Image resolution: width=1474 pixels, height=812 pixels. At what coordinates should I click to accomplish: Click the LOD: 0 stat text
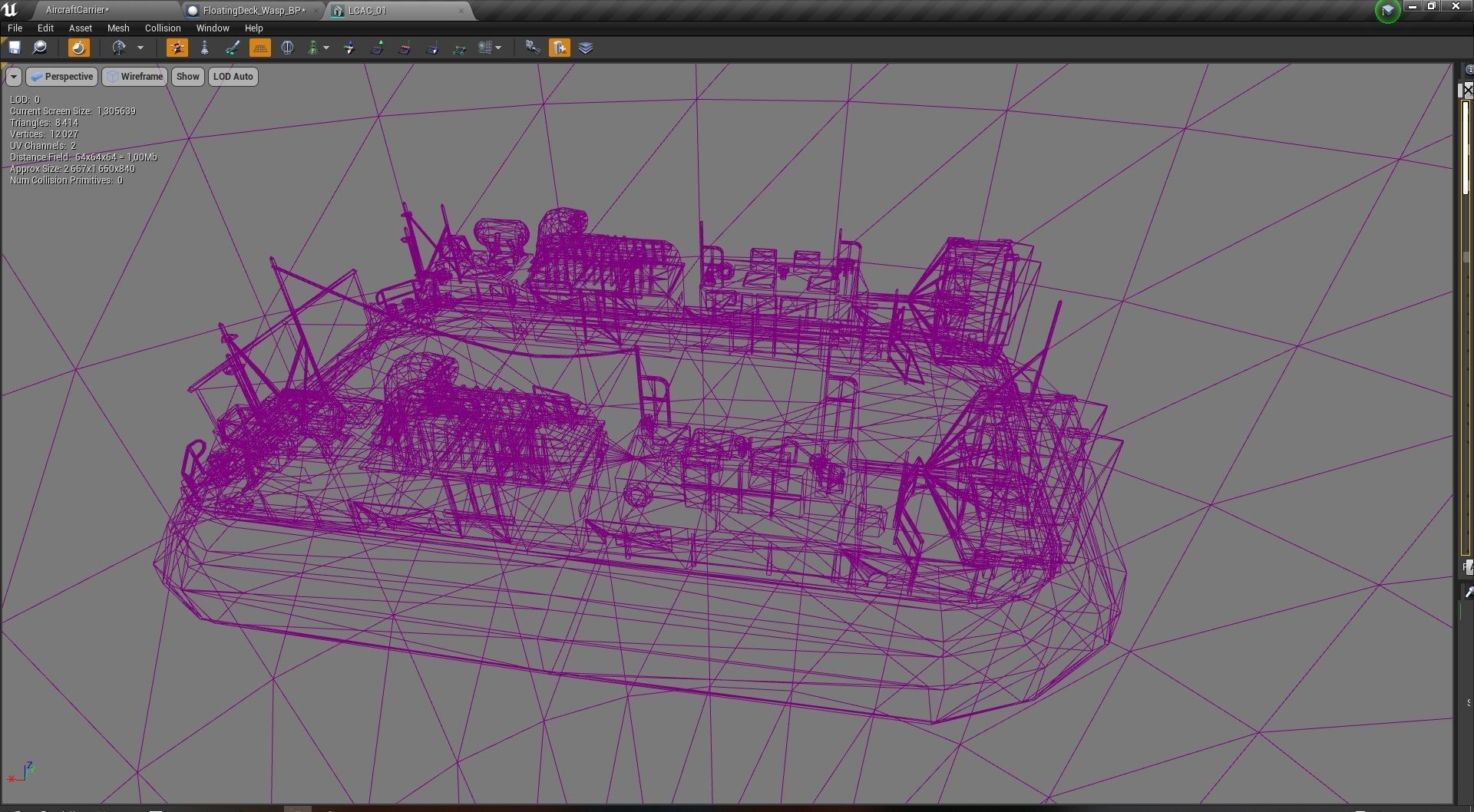click(x=25, y=100)
